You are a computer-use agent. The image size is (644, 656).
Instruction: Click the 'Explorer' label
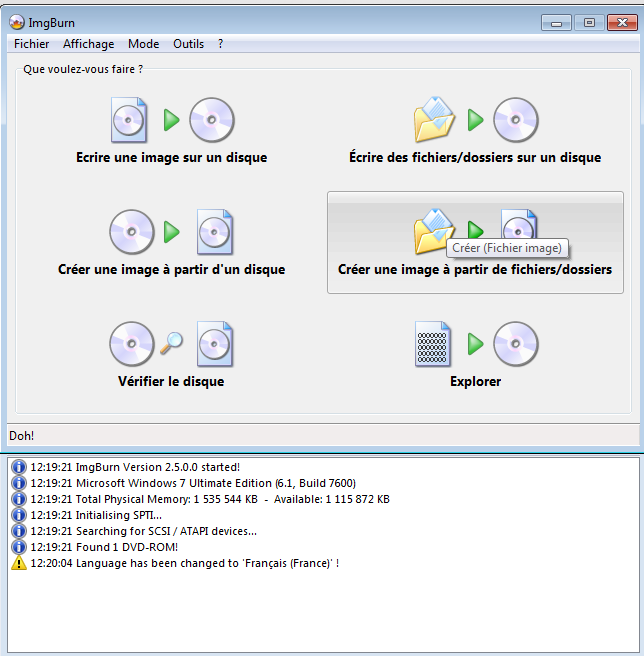[x=475, y=382]
